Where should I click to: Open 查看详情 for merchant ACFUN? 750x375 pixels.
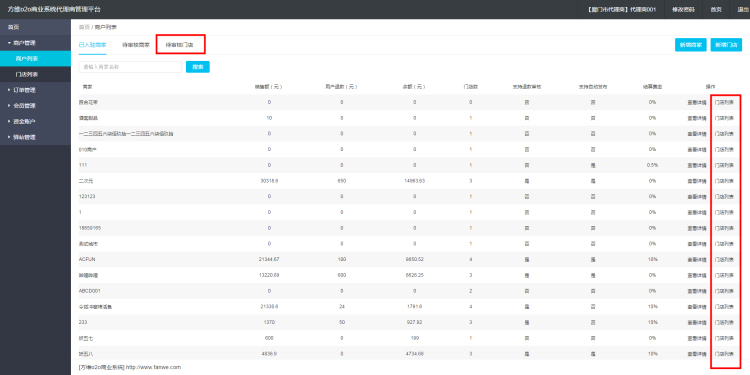tap(697, 259)
